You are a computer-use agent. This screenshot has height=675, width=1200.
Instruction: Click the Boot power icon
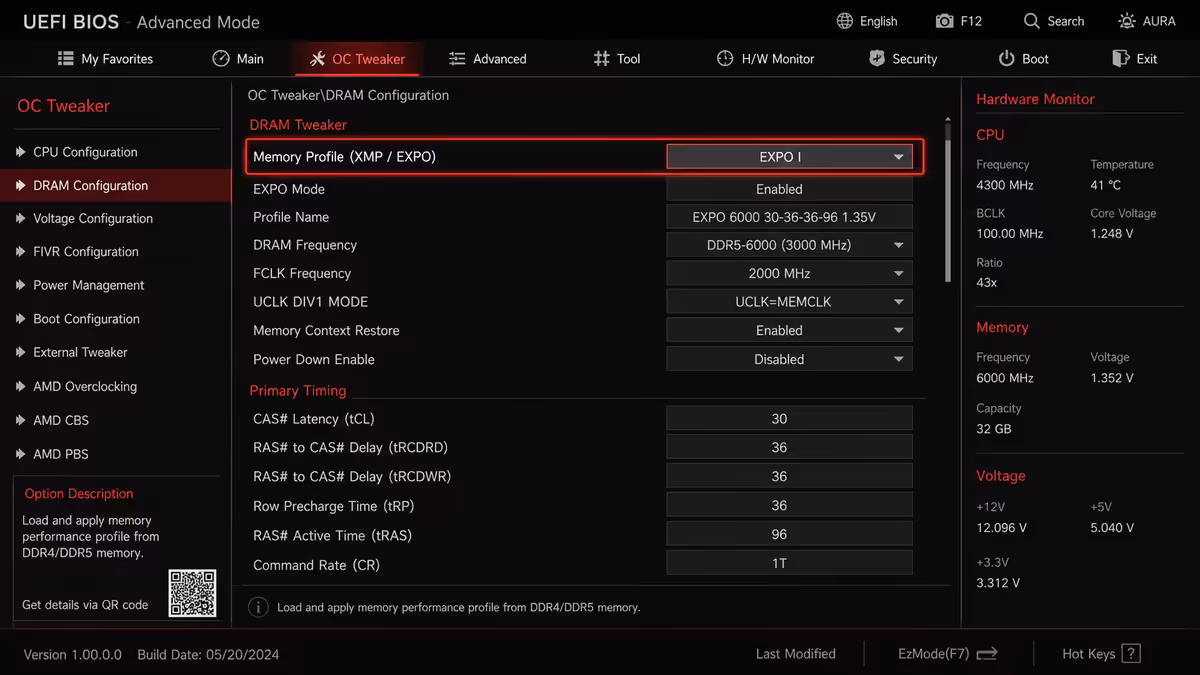click(x=1007, y=59)
